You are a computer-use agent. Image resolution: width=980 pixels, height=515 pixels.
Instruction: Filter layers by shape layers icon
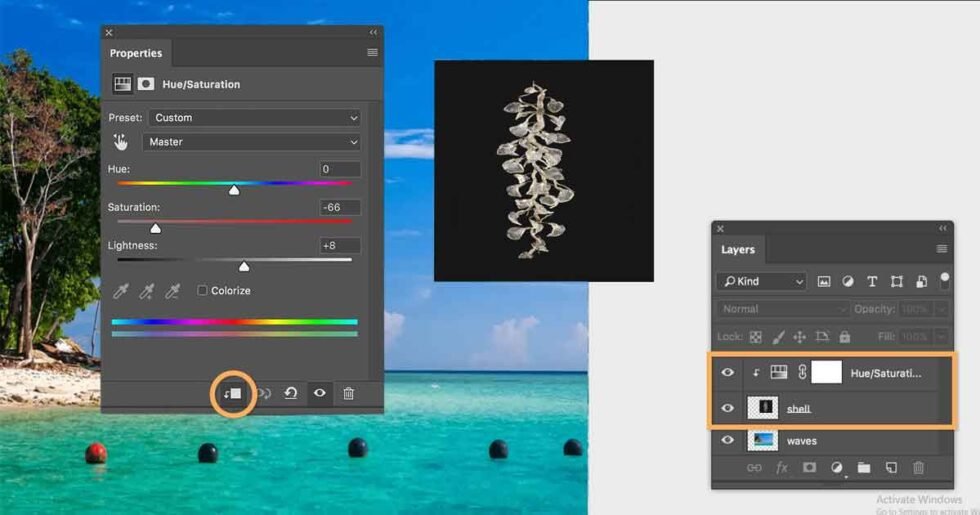point(896,282)
